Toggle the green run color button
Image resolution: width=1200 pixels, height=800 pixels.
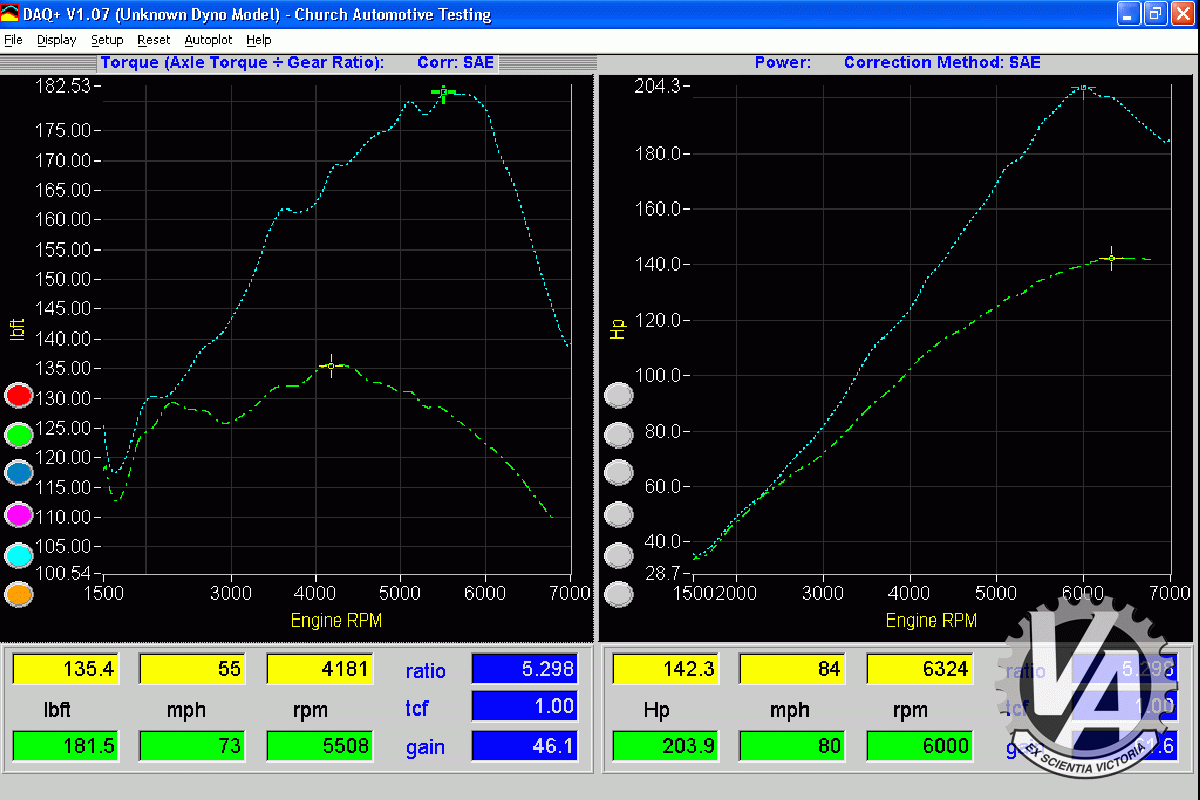coord(19,434)
